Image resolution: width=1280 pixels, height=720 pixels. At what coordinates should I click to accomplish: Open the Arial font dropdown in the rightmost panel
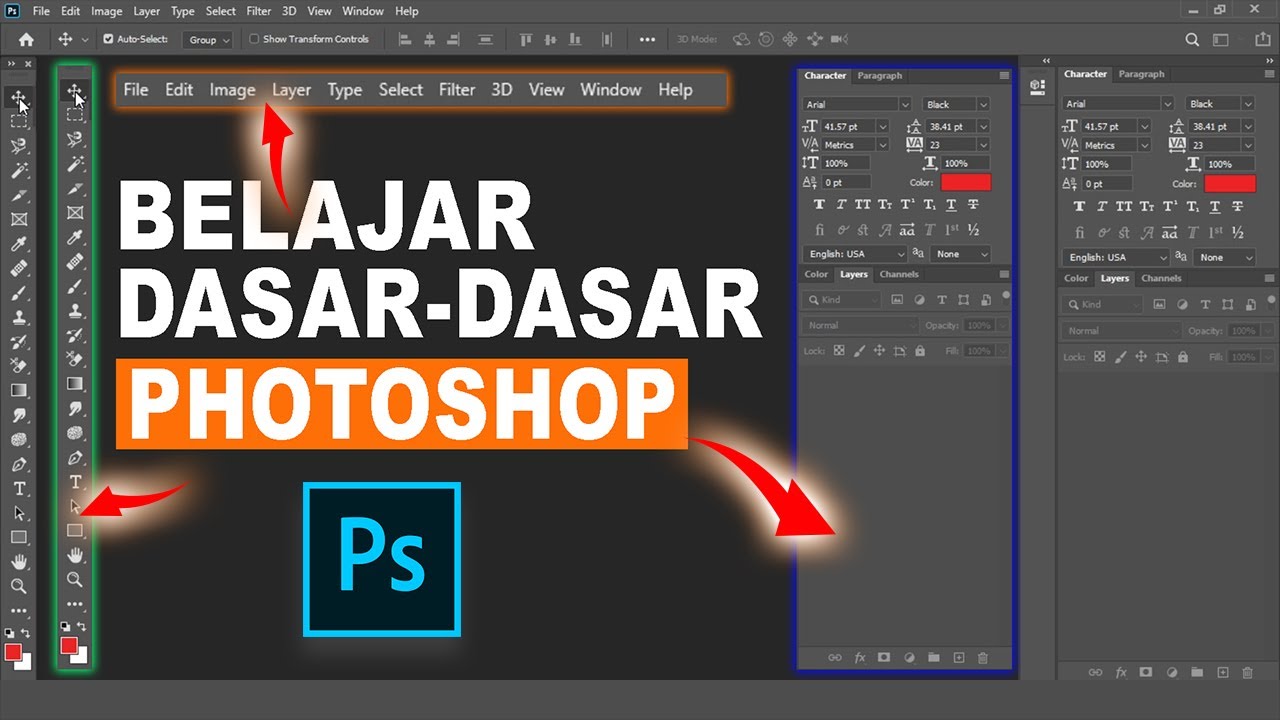pyautogui.click(x=1118, y=104)
